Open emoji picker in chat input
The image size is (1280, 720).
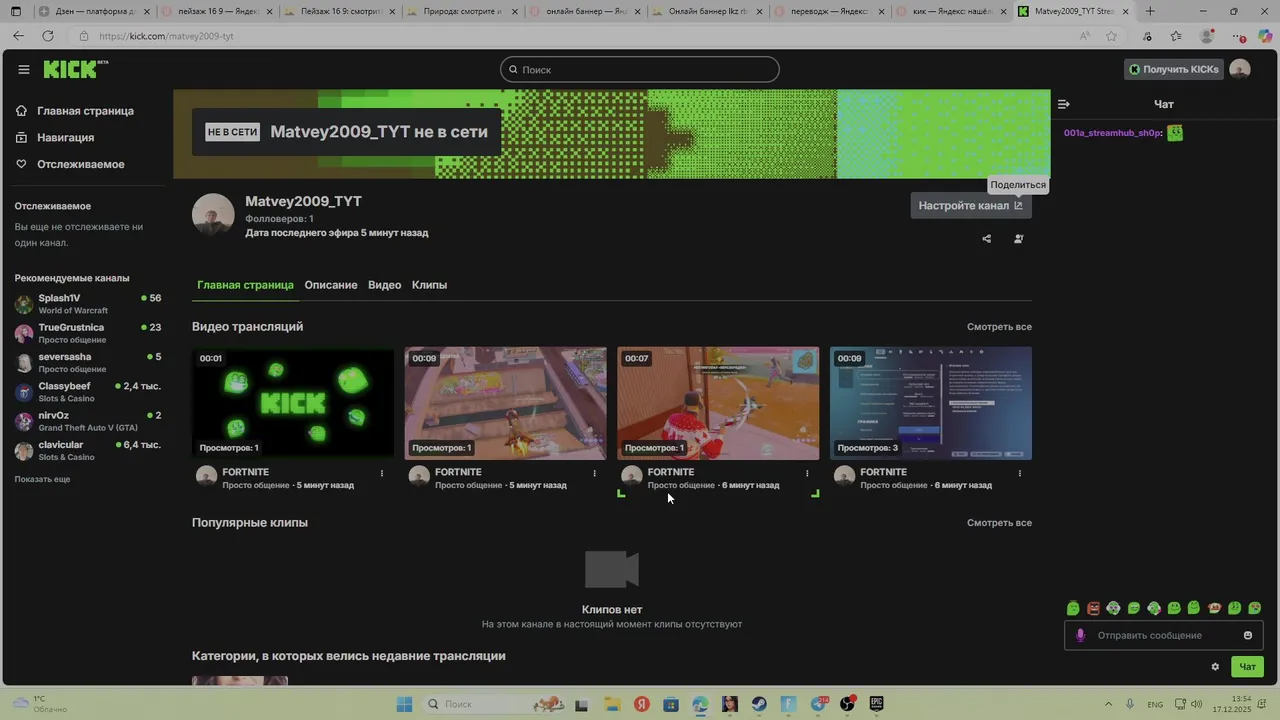point(1248,635)
